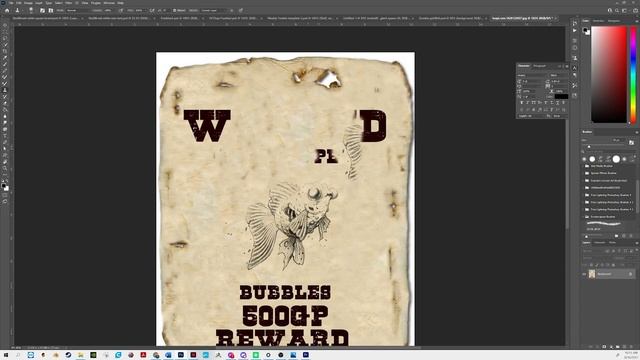Open the brush preset picker dropdown
Viewport: 640px width, 360px height.
(31, 10)
